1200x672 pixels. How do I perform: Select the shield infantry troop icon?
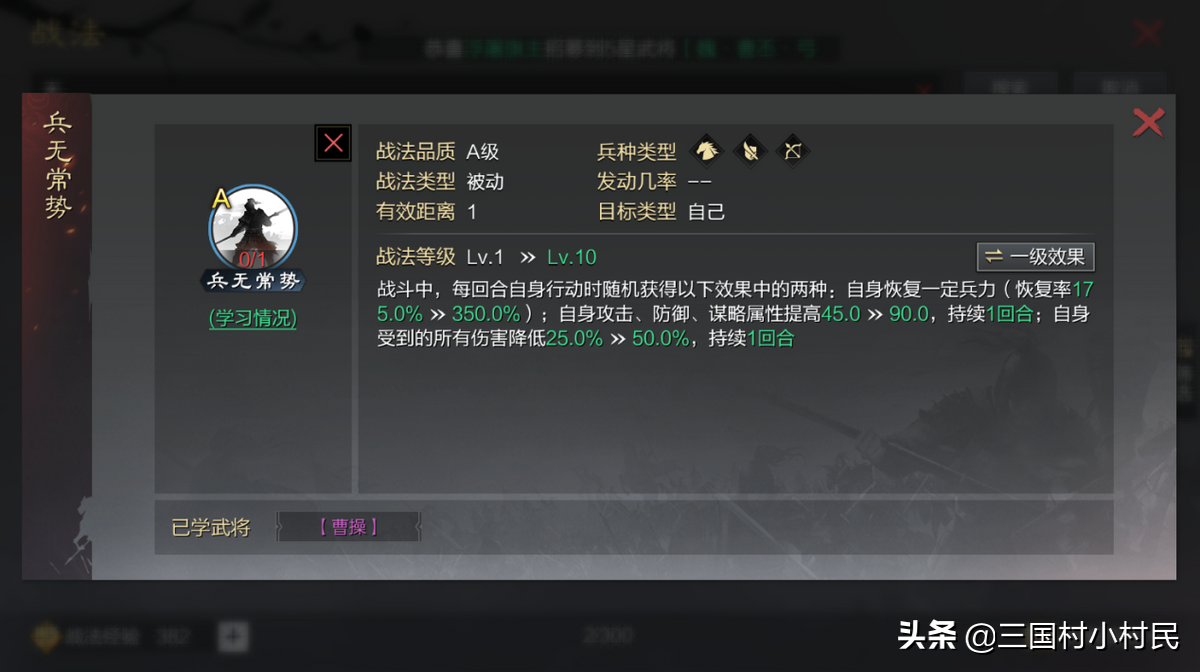750,151
